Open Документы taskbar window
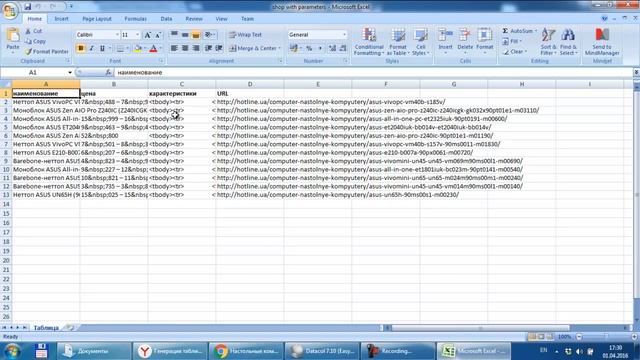640x360 pixels. [94, 351]
